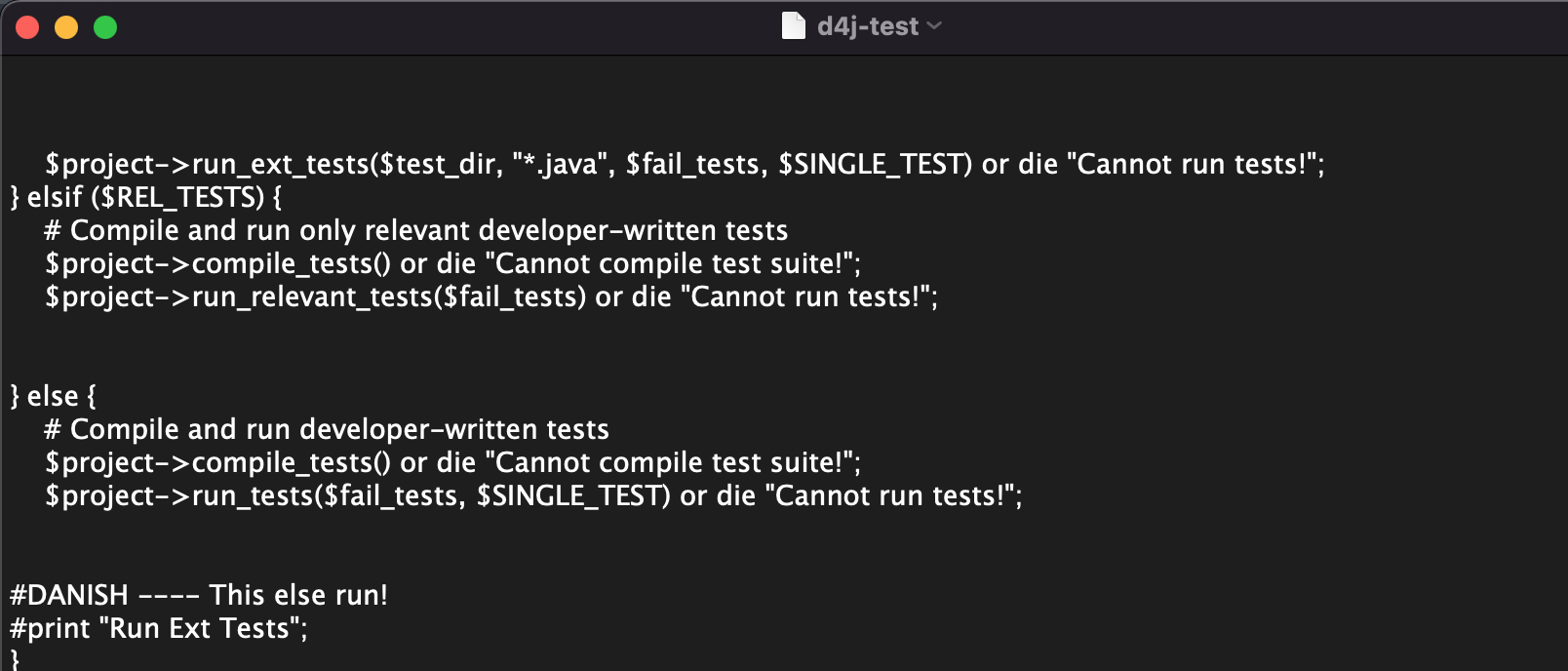Click the d4j-test document proxy icon
The height and width of the screenshot is (671, 1568).
(x=793, y=26)
